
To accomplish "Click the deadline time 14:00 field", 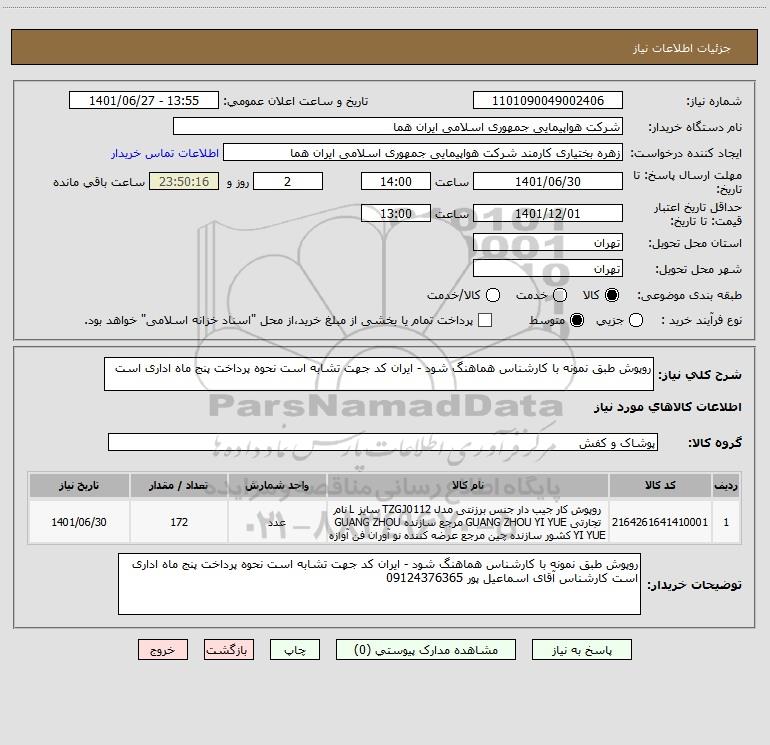I will [396, 181].
